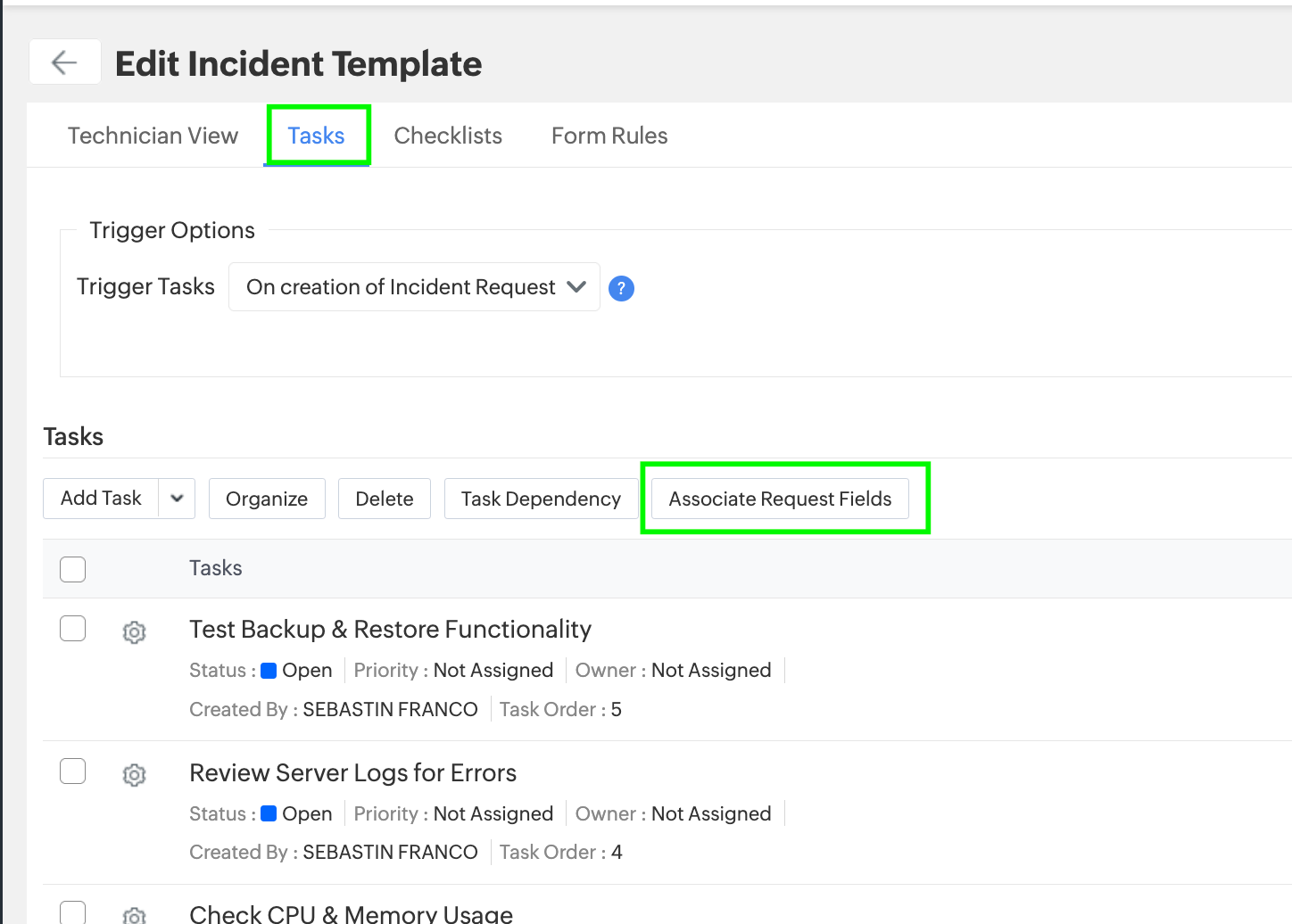
Task: Check the Test Backup & Restore Functionality checkbox
Action: 73,629
